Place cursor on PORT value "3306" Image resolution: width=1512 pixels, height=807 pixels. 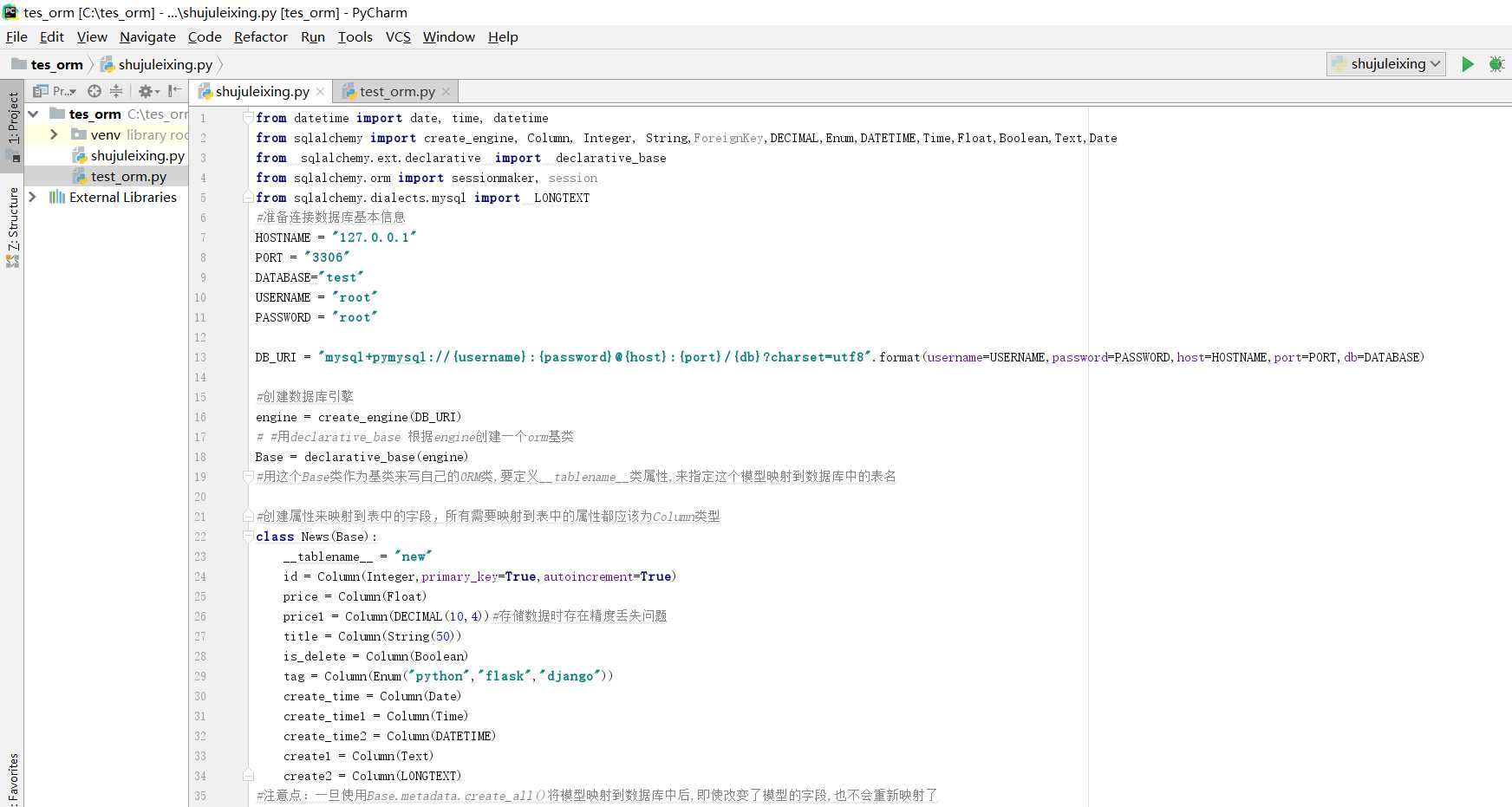pos(327,257)
